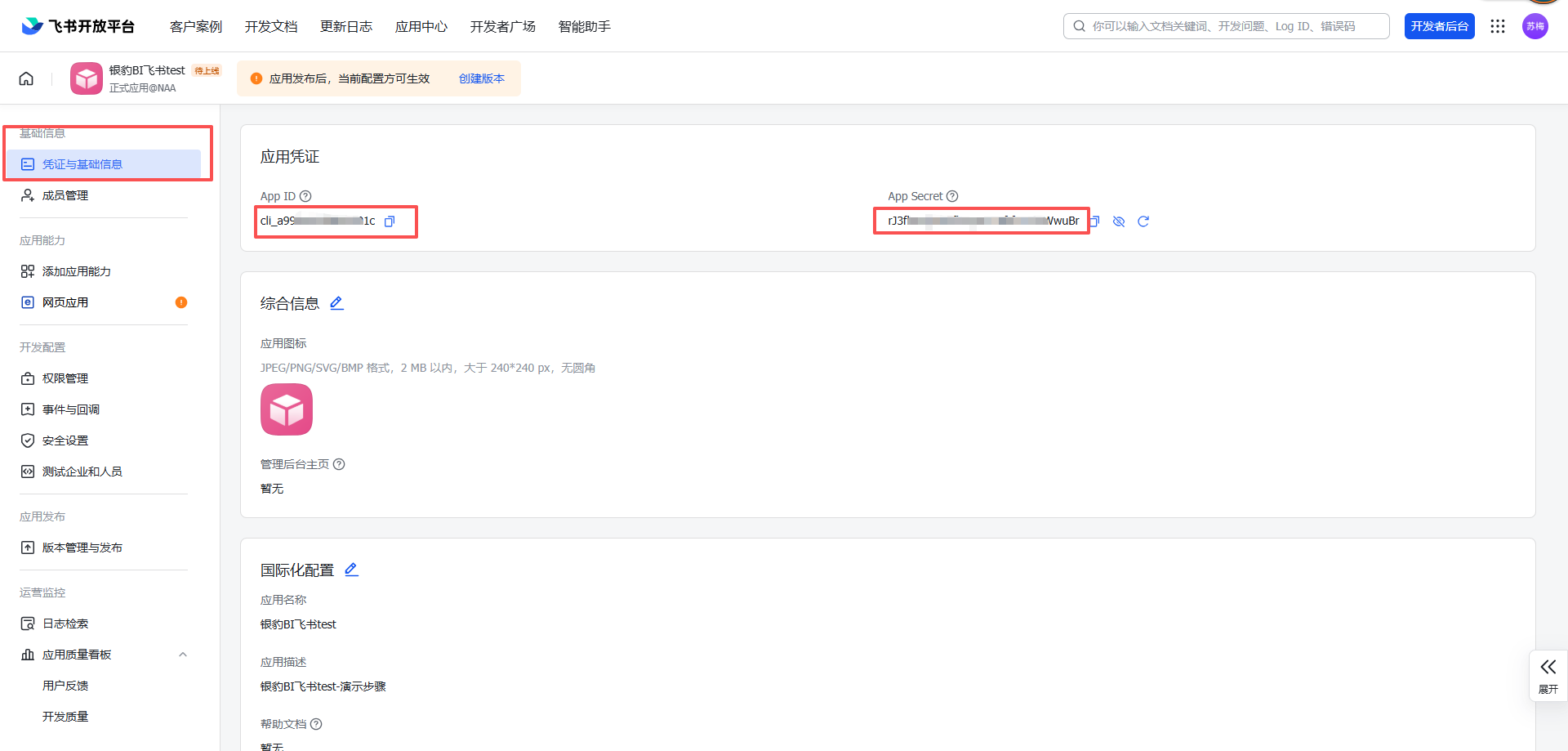Image resolution: width=1568 pixels, height=751 pixels.
Task: Click the pink application icon thumbnail
Action: pyautogui.click(x=287, y=409)
